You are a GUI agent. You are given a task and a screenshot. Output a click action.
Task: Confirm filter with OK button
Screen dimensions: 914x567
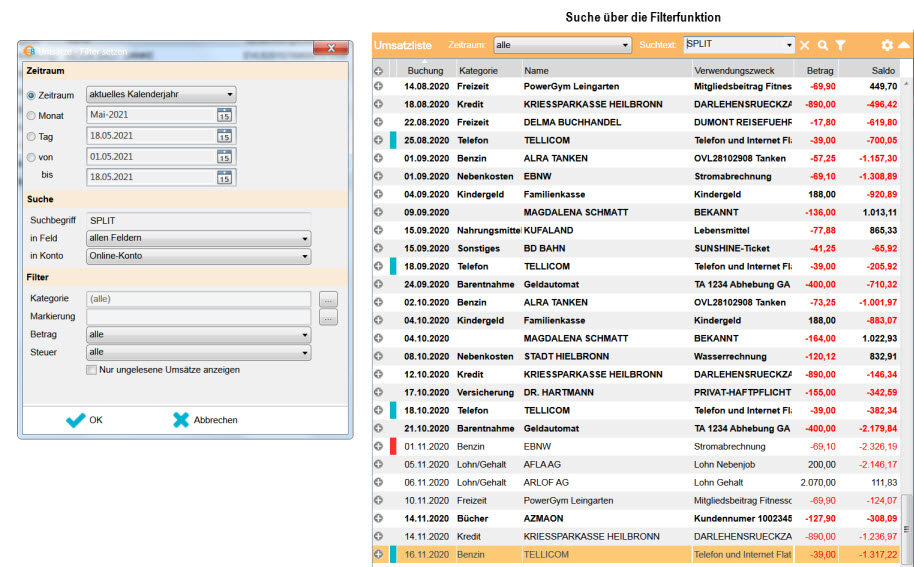tap(85, 420)
